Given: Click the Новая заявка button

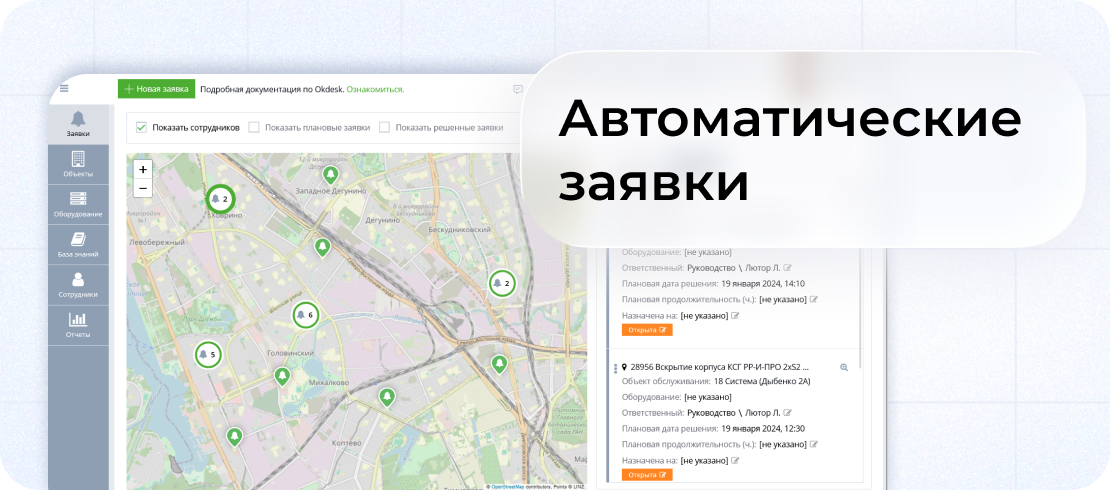Looking at the screenshot, I should click(156, 89).
